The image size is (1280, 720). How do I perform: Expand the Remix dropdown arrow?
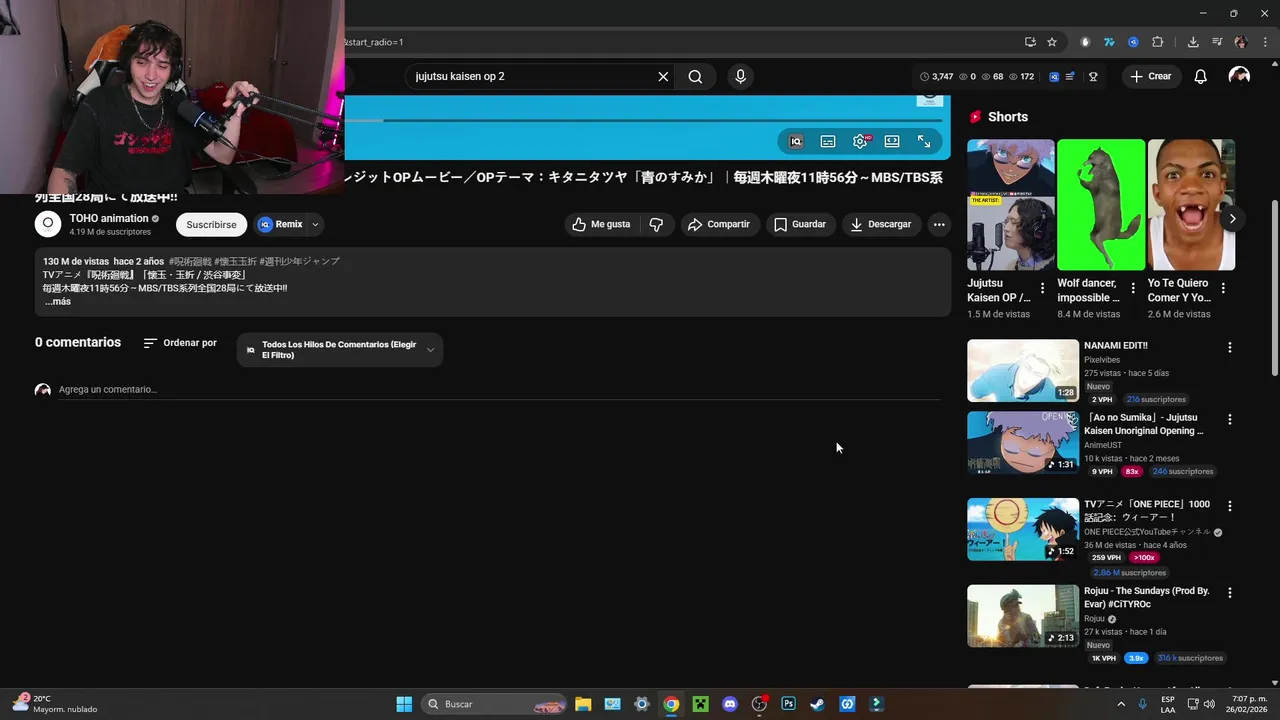tap(315, 225)
